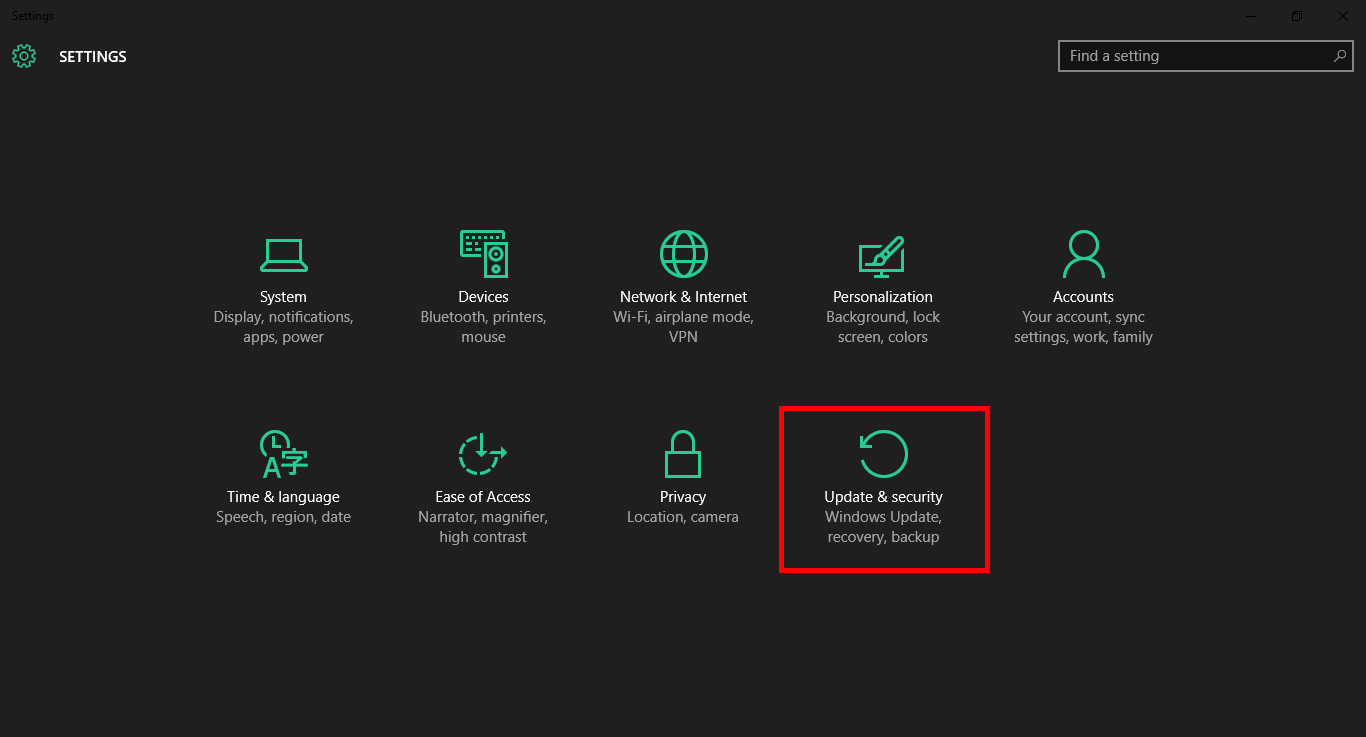The image size is (1366, 737).
Task: Click the SETTINGS heading text
Action: [x=93, y=57]
